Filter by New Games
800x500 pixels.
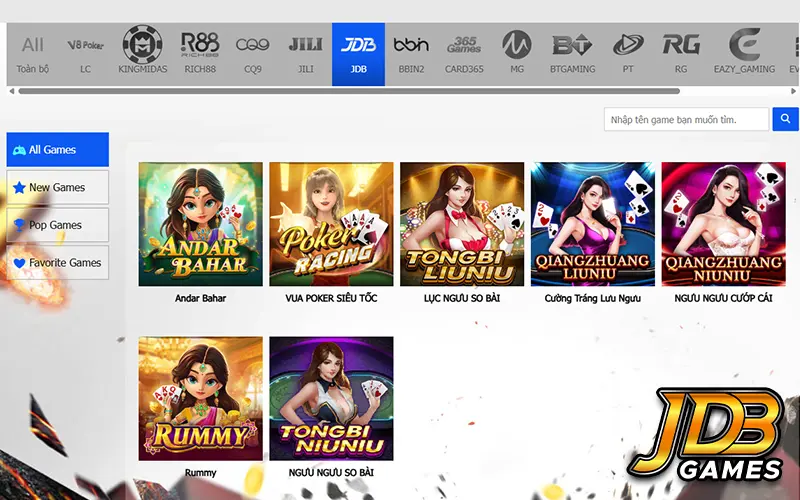(x=58, y=187)
